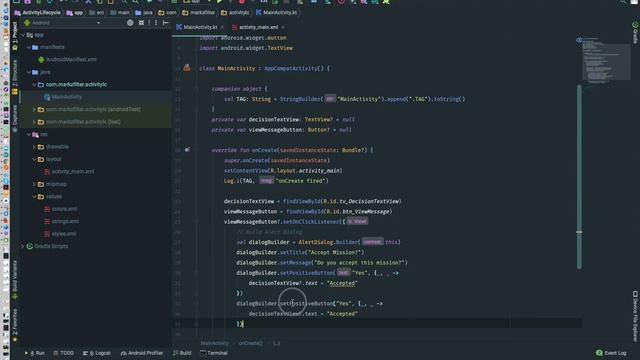Select activity_main.xml under layout folder
Image resolution: width=640 pixels, height=360 pixels.
pyautogui.click(x=73, y=172)
